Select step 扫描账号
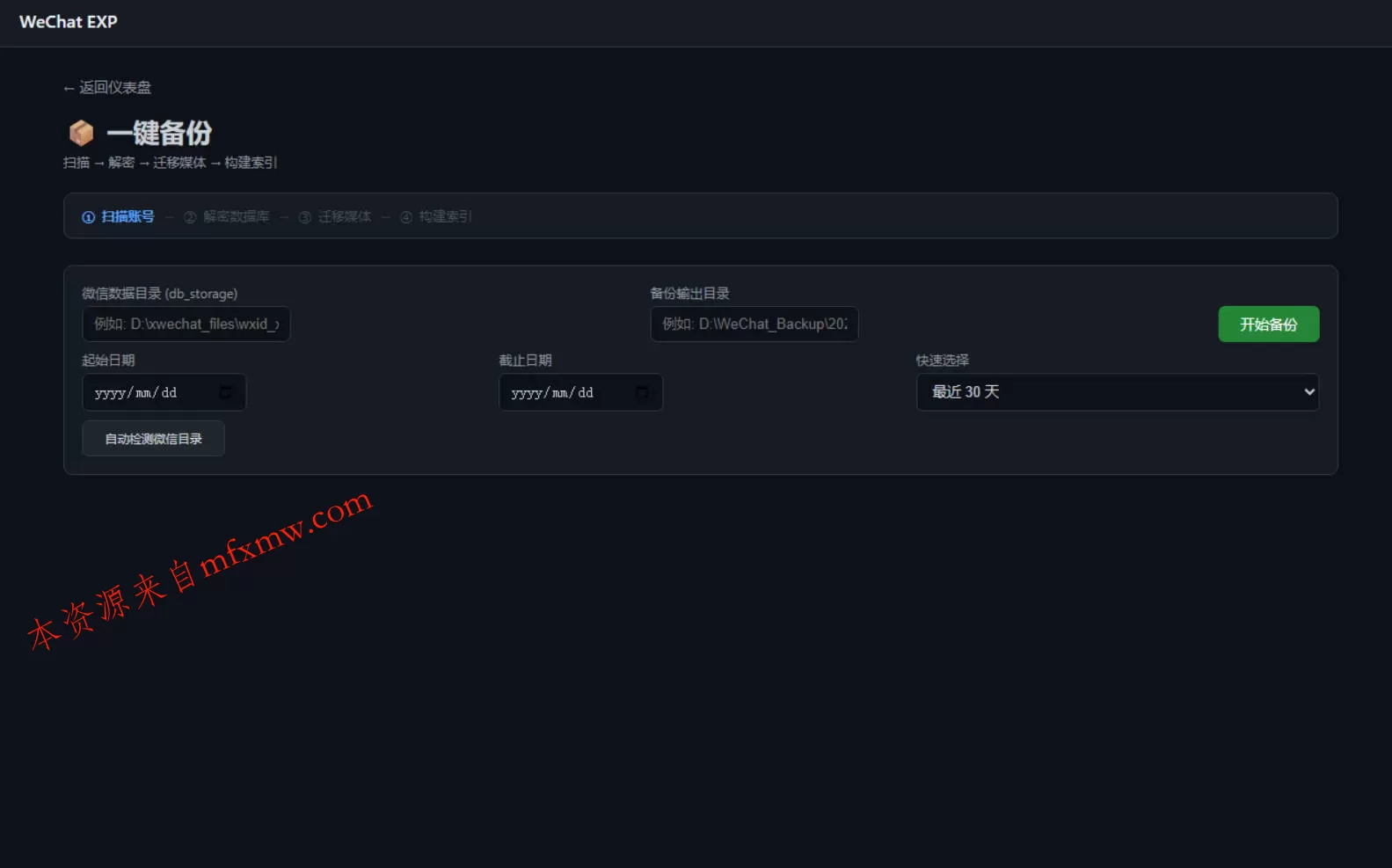 coord(119,216)
